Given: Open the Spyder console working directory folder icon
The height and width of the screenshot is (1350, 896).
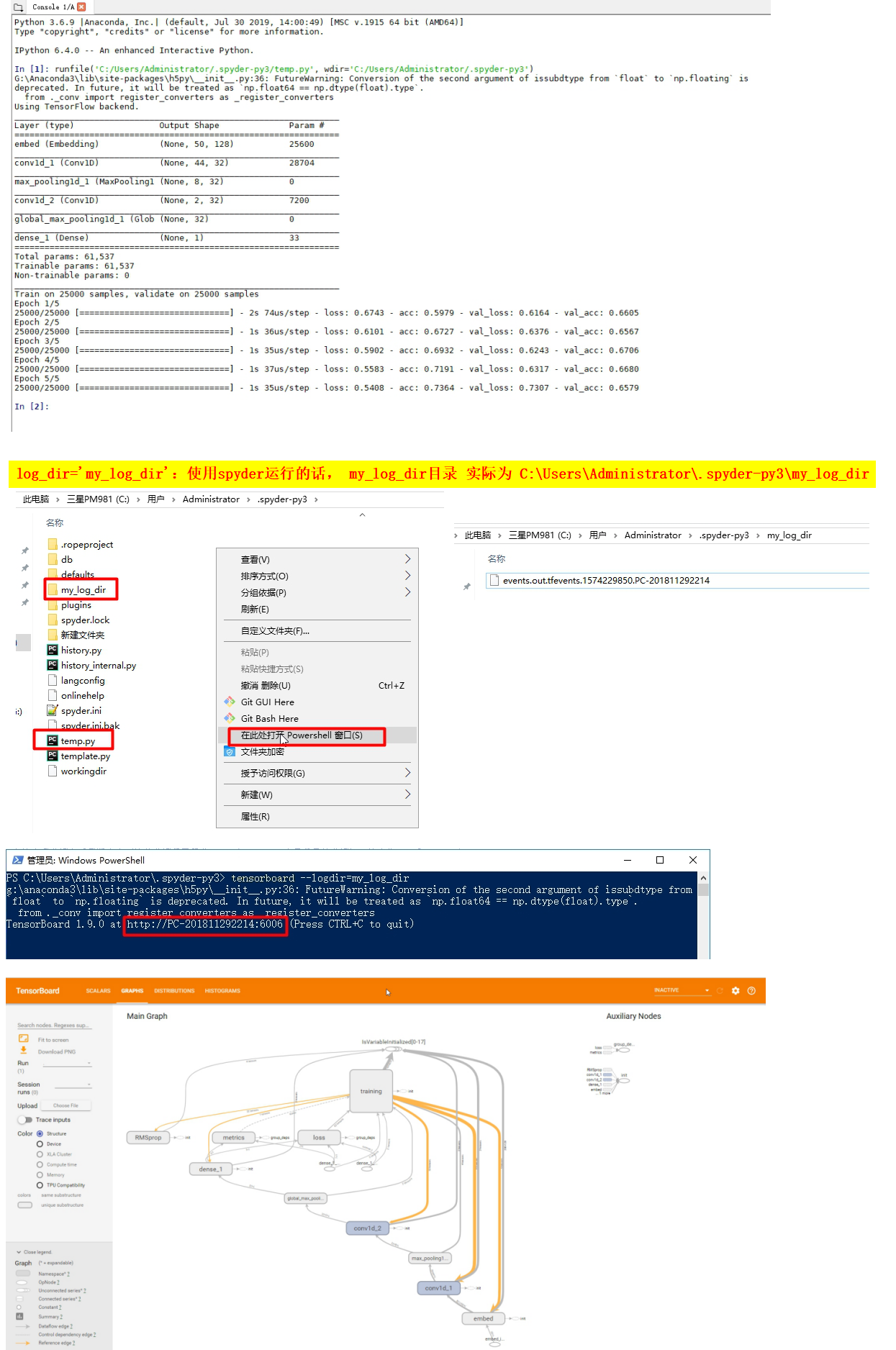Looking at the screenshot, I should [18, 6].
